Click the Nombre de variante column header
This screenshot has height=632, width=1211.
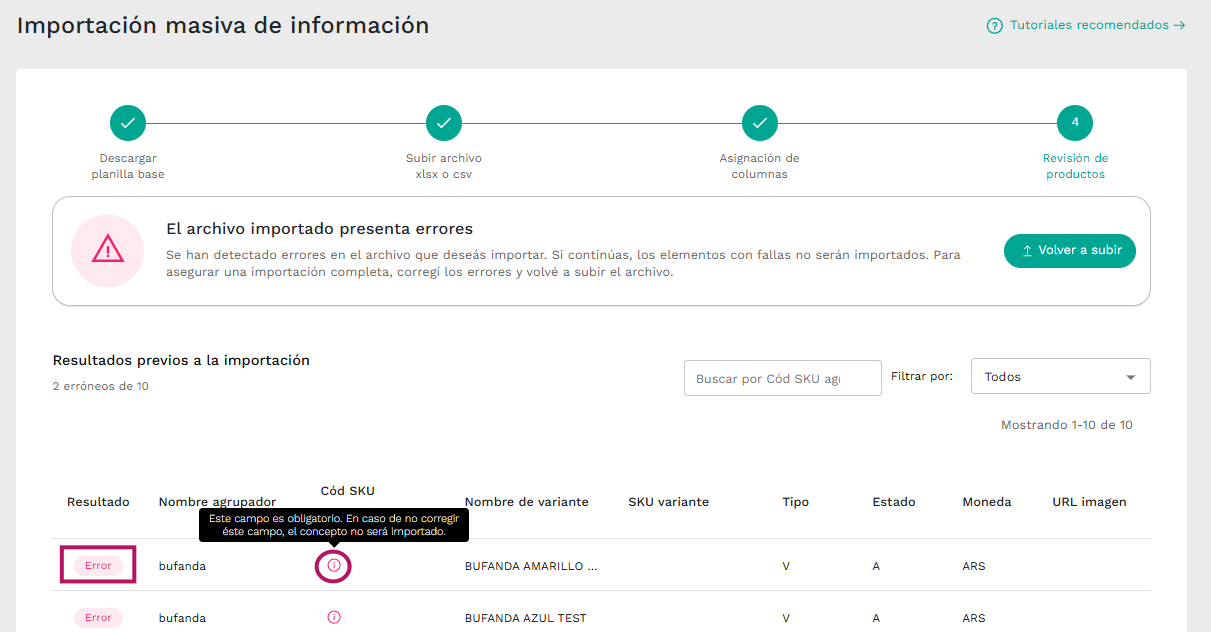[x=526, y=502]
